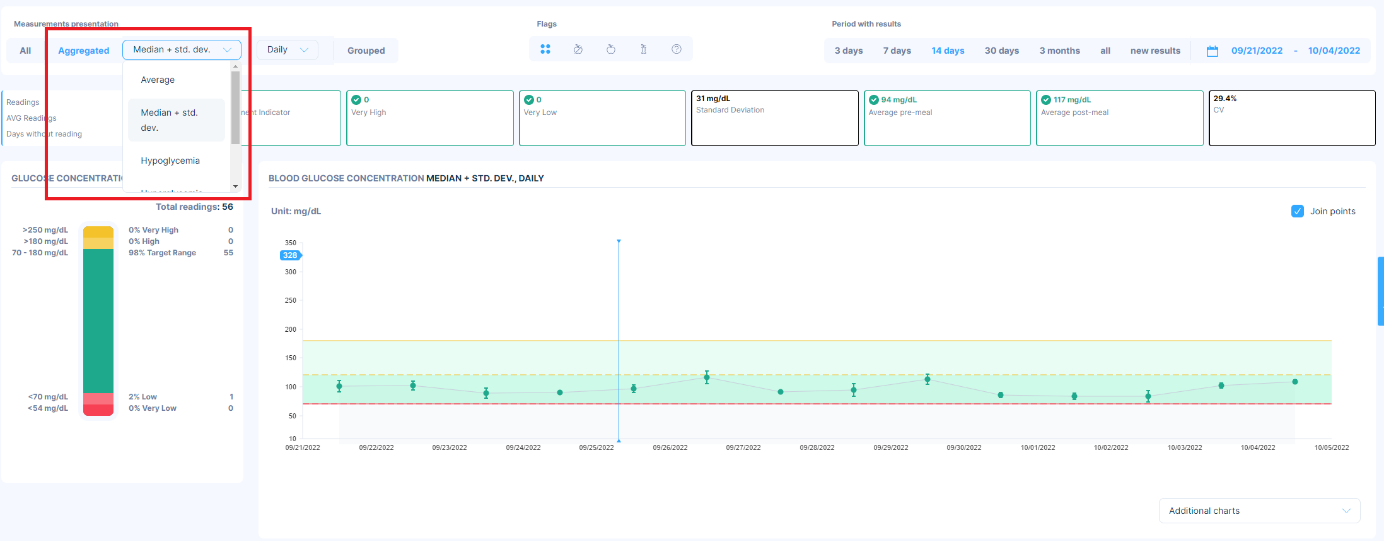Set period to 7 days
Screen dimensions: 1384x541
click(x=897, y=50)
